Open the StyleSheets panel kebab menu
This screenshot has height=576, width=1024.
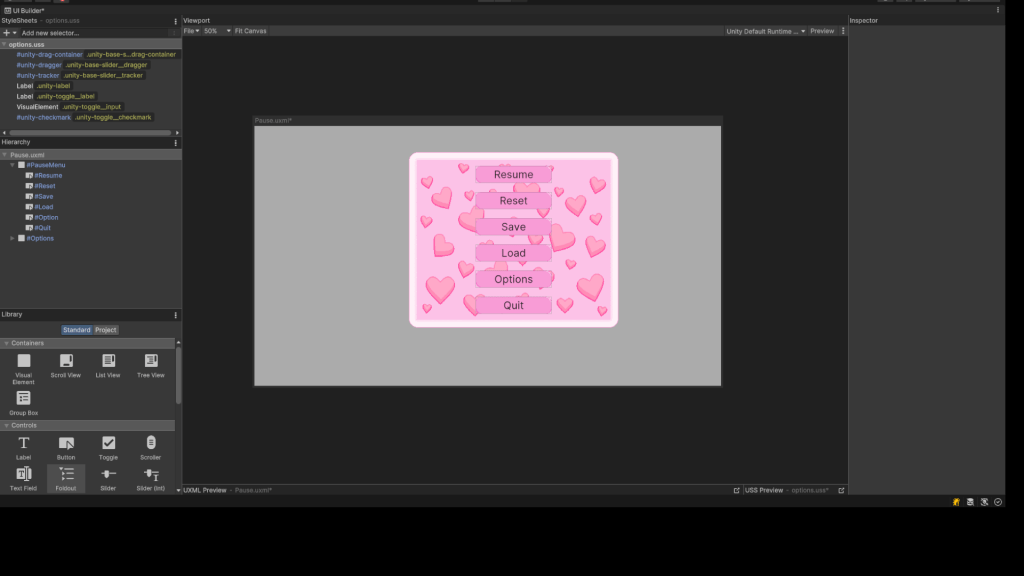(x=176, y=20)
